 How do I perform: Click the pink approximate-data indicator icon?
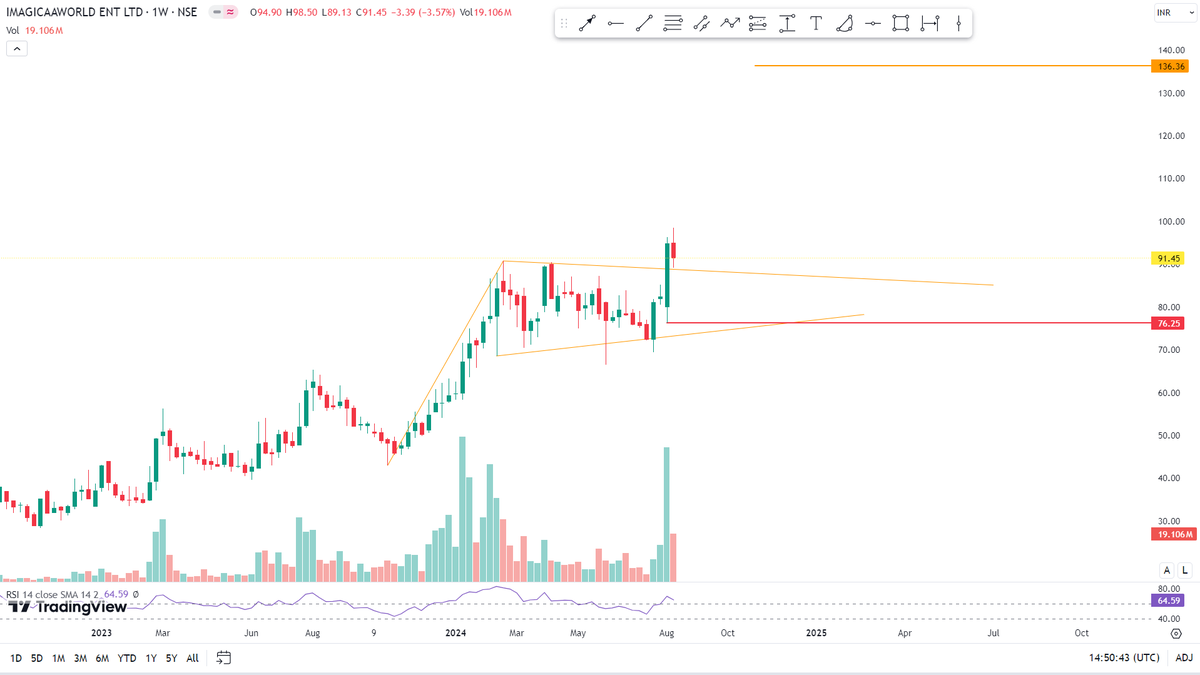coord(231,12)
